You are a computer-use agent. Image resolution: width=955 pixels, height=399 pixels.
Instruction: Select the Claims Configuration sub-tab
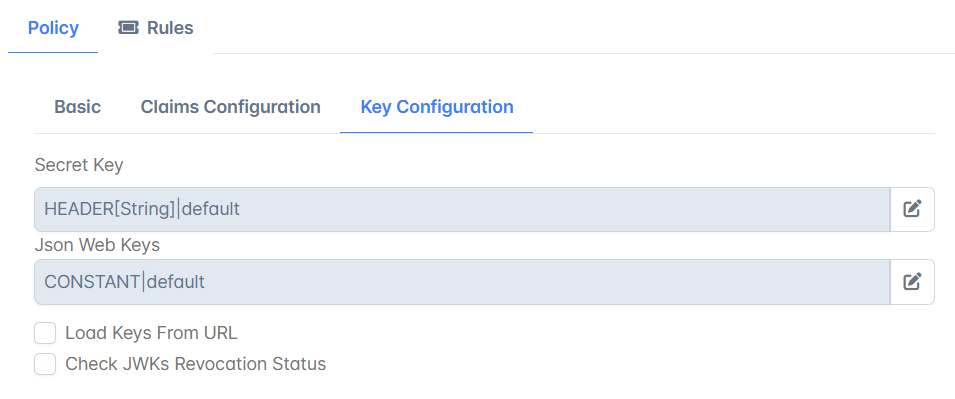click(230, 107)
